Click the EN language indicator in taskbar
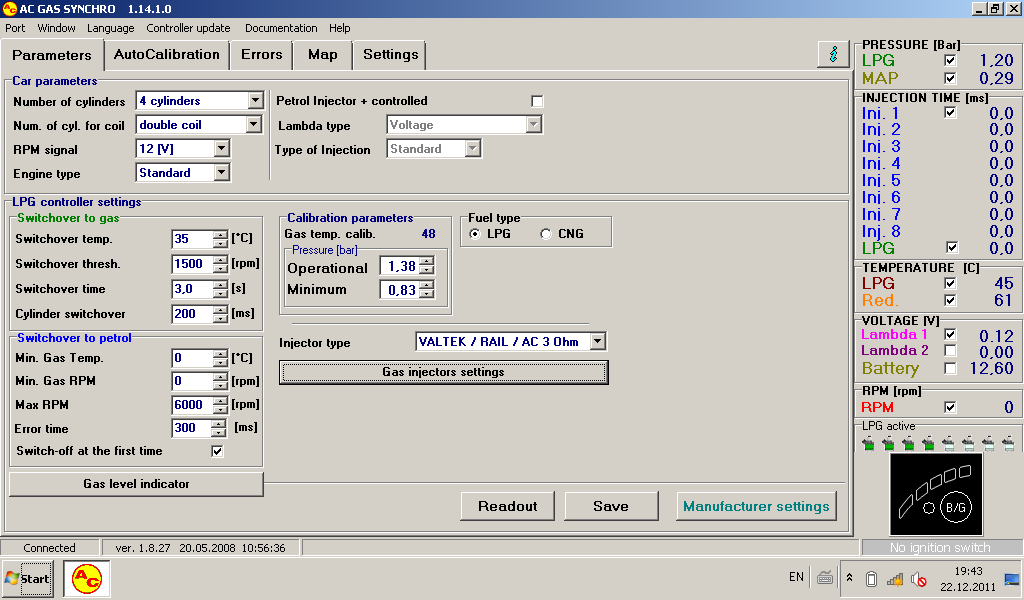This screenshot has width=1024, height=600. click(796, 577)
